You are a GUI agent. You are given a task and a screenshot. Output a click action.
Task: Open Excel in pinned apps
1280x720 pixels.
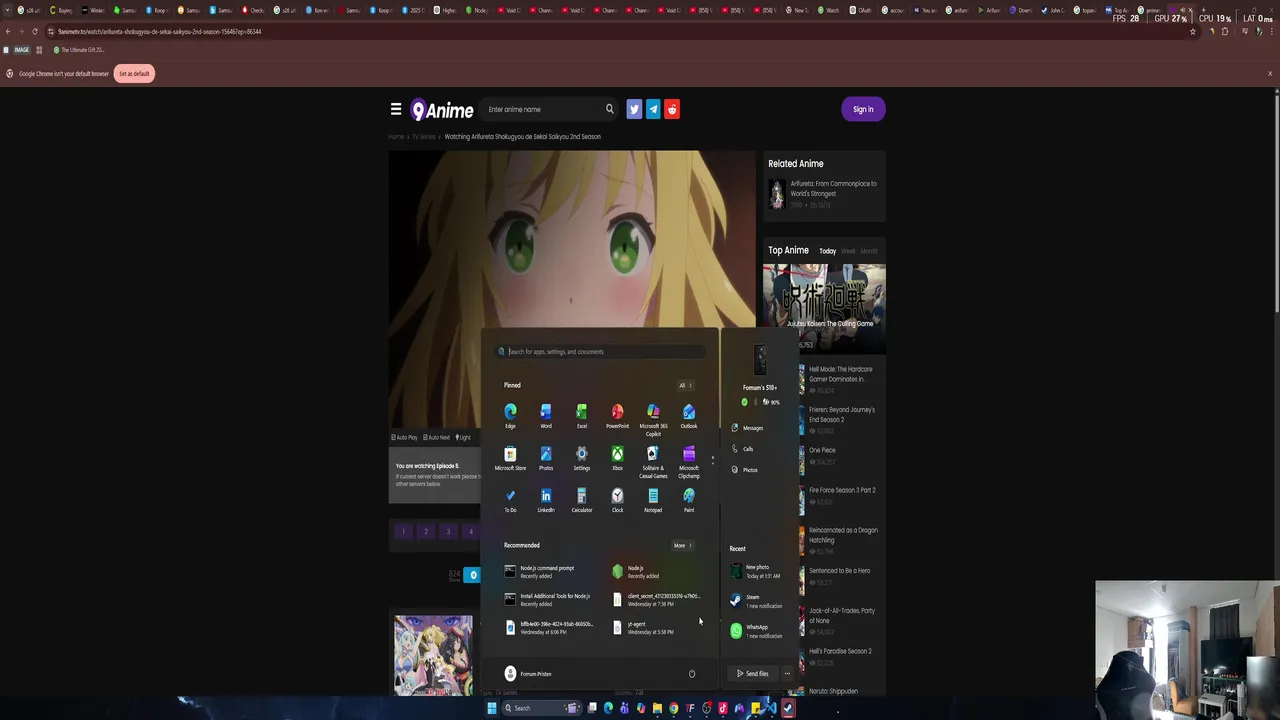[582, 415]
